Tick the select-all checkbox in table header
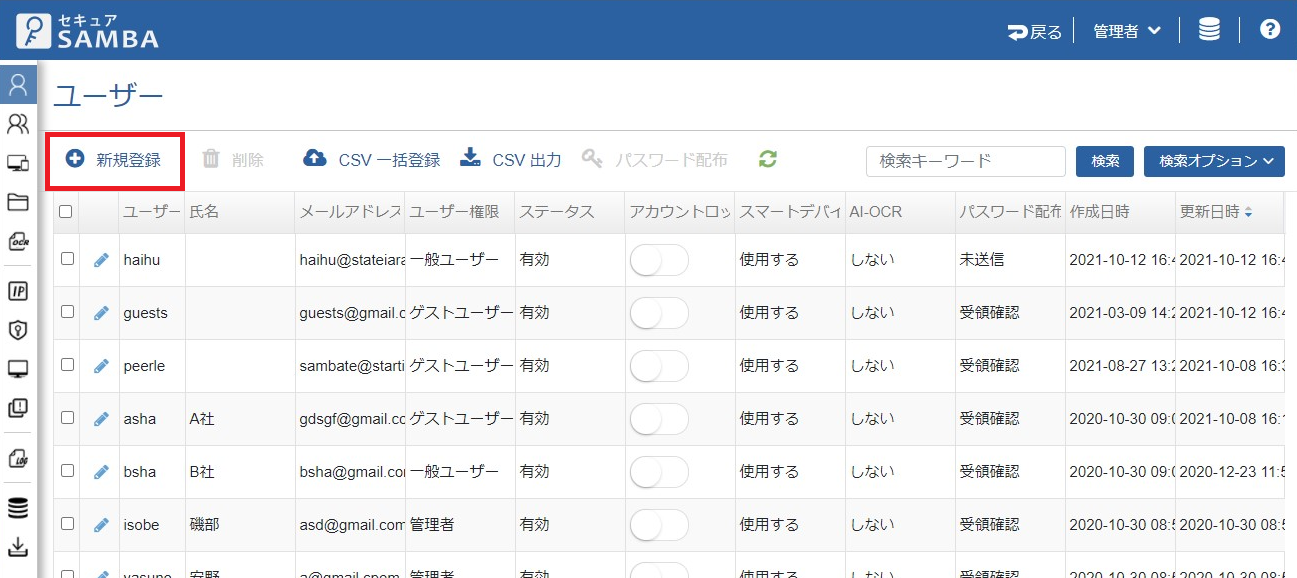The height and width of the screenshot is (578, 1297). coord(66,212)
